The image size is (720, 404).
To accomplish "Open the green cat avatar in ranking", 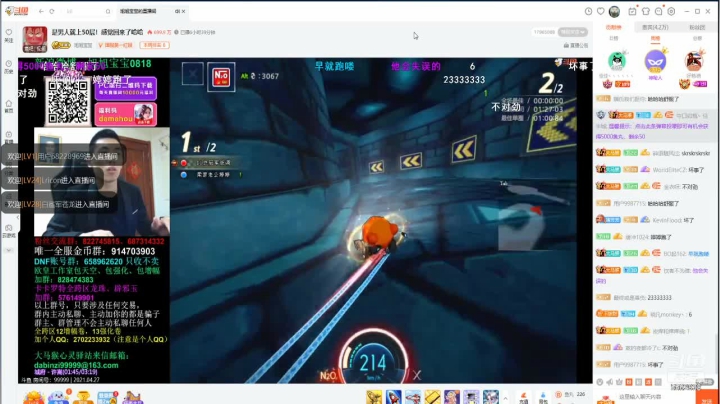I will point(617,61).
